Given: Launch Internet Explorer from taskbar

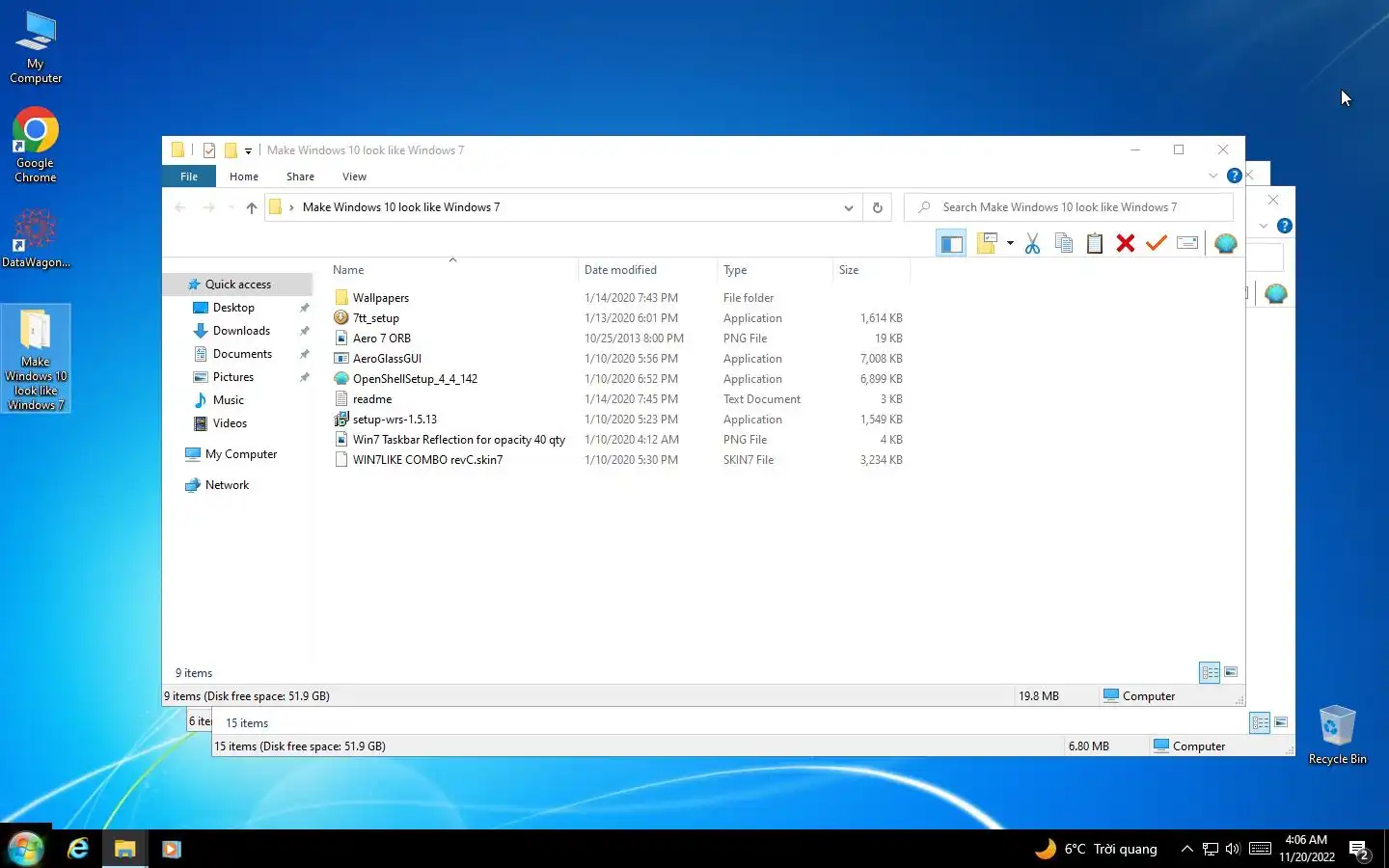Looking at the screenshot, I should [77, 849].
